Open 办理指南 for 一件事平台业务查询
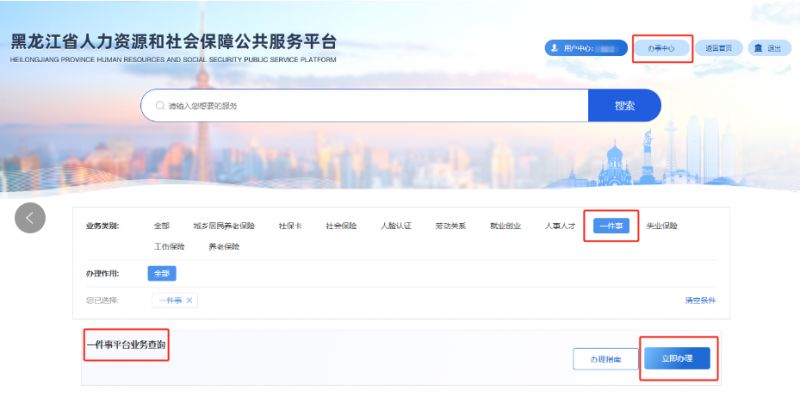This screenshot has width=800, height=403. pyautogui.click(x=605, y=359)
